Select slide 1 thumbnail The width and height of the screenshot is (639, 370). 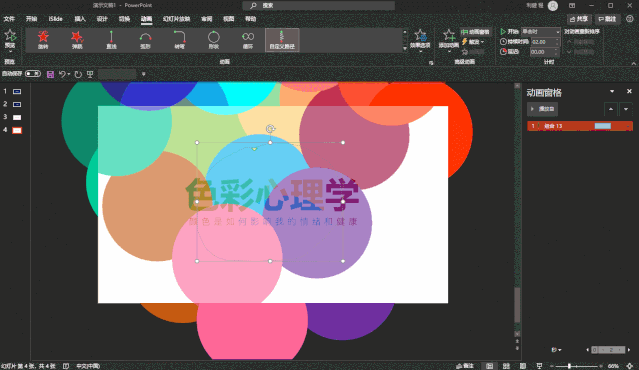[17, 91]
